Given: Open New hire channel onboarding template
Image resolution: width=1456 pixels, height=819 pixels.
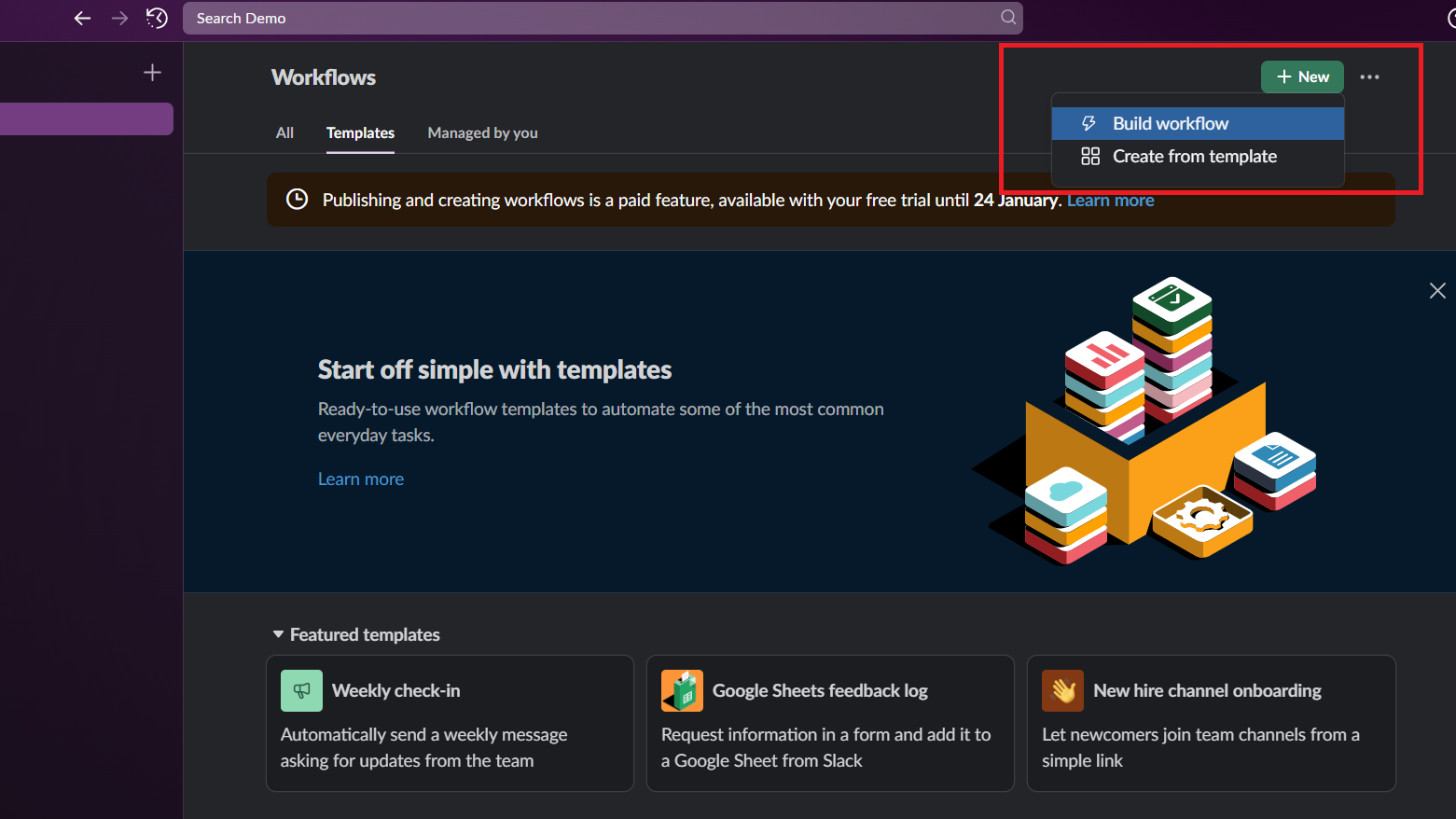Looking at the screenshot, I should [1211, 723].
